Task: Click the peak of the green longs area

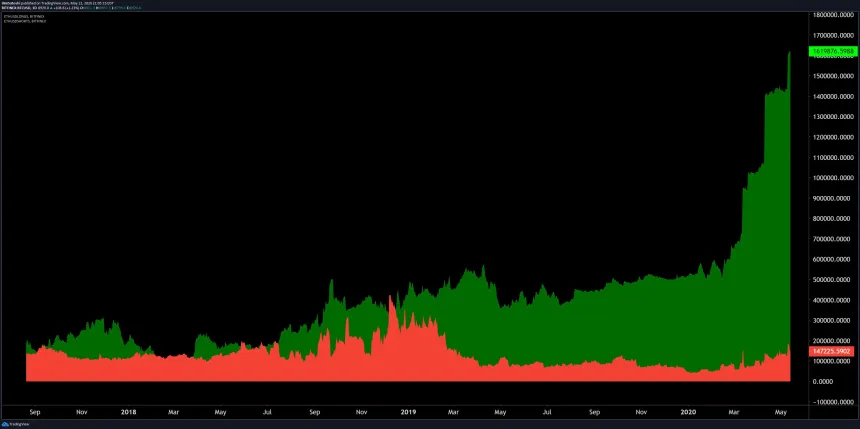Action: 789,54
